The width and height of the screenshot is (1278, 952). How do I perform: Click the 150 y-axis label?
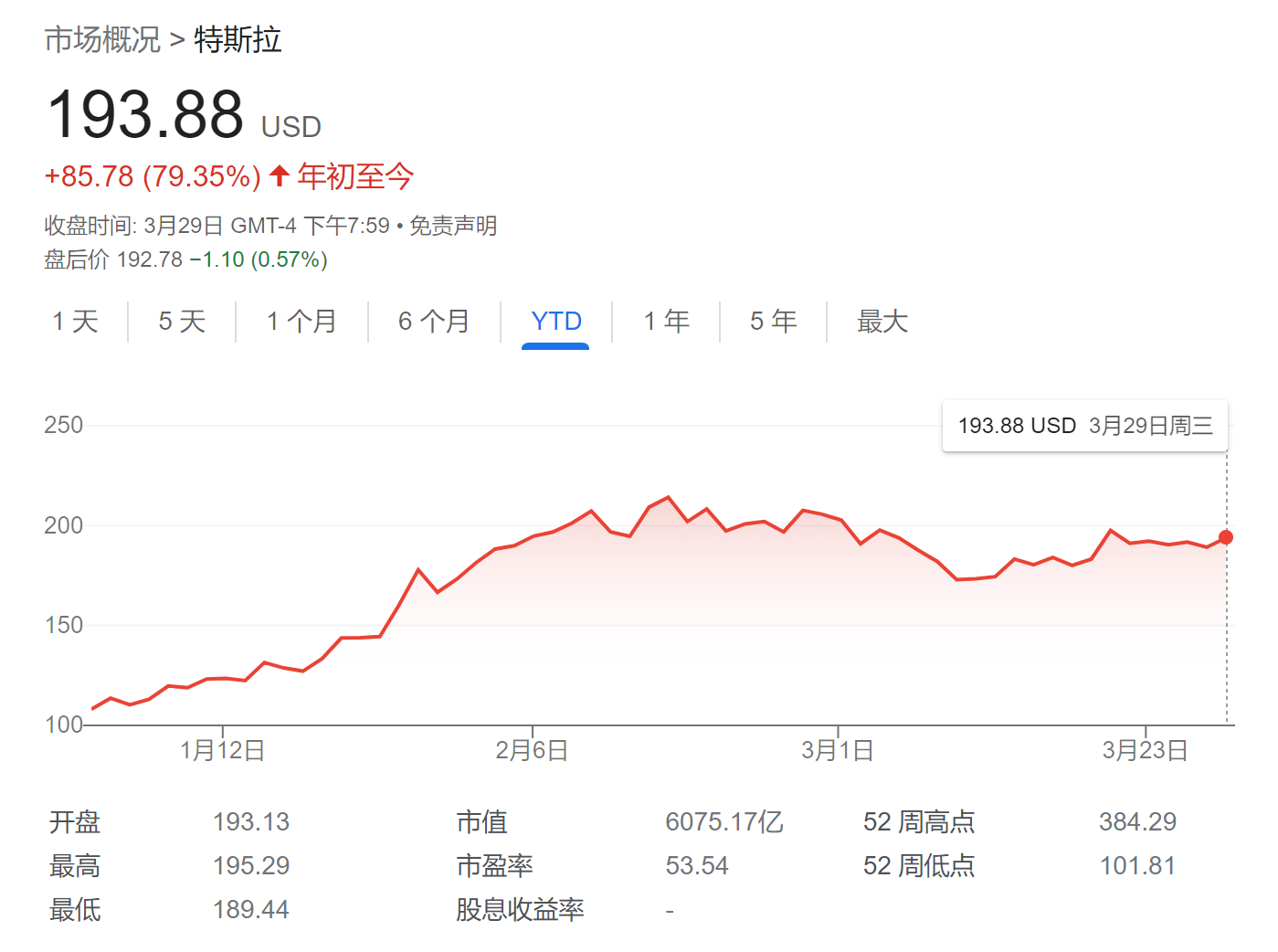[63, 625]
